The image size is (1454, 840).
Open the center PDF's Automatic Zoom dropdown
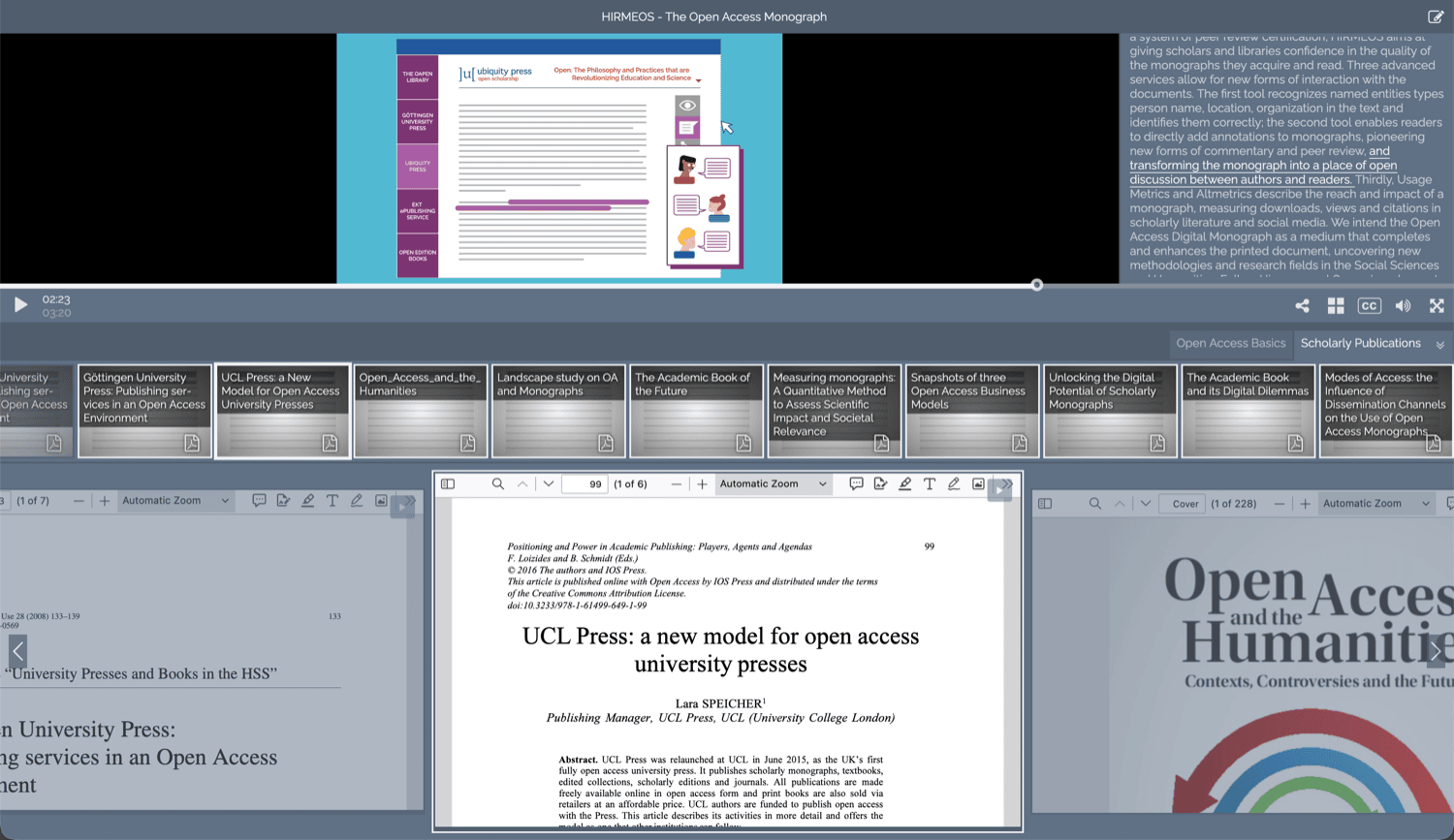coord(773,484)
